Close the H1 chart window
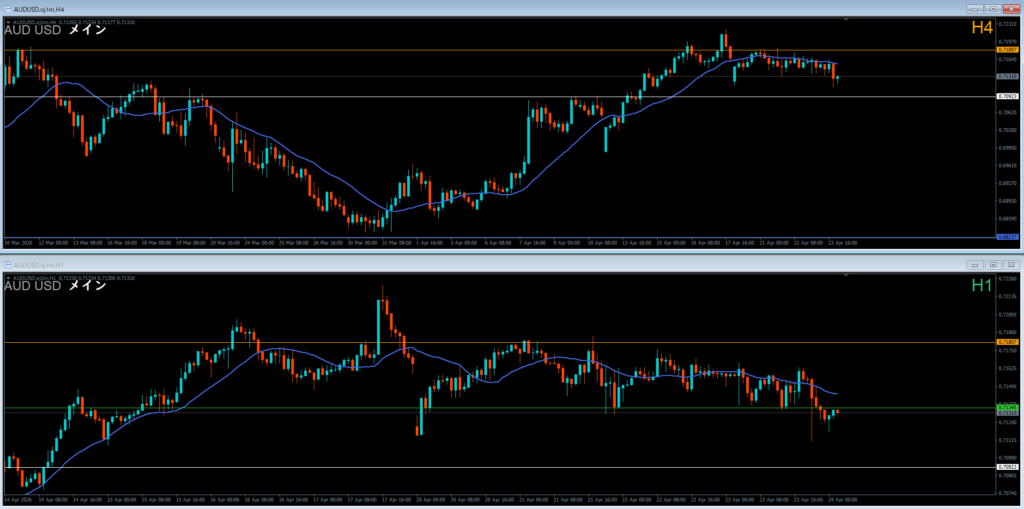 pyautogui.click(x=1011, y=265)
